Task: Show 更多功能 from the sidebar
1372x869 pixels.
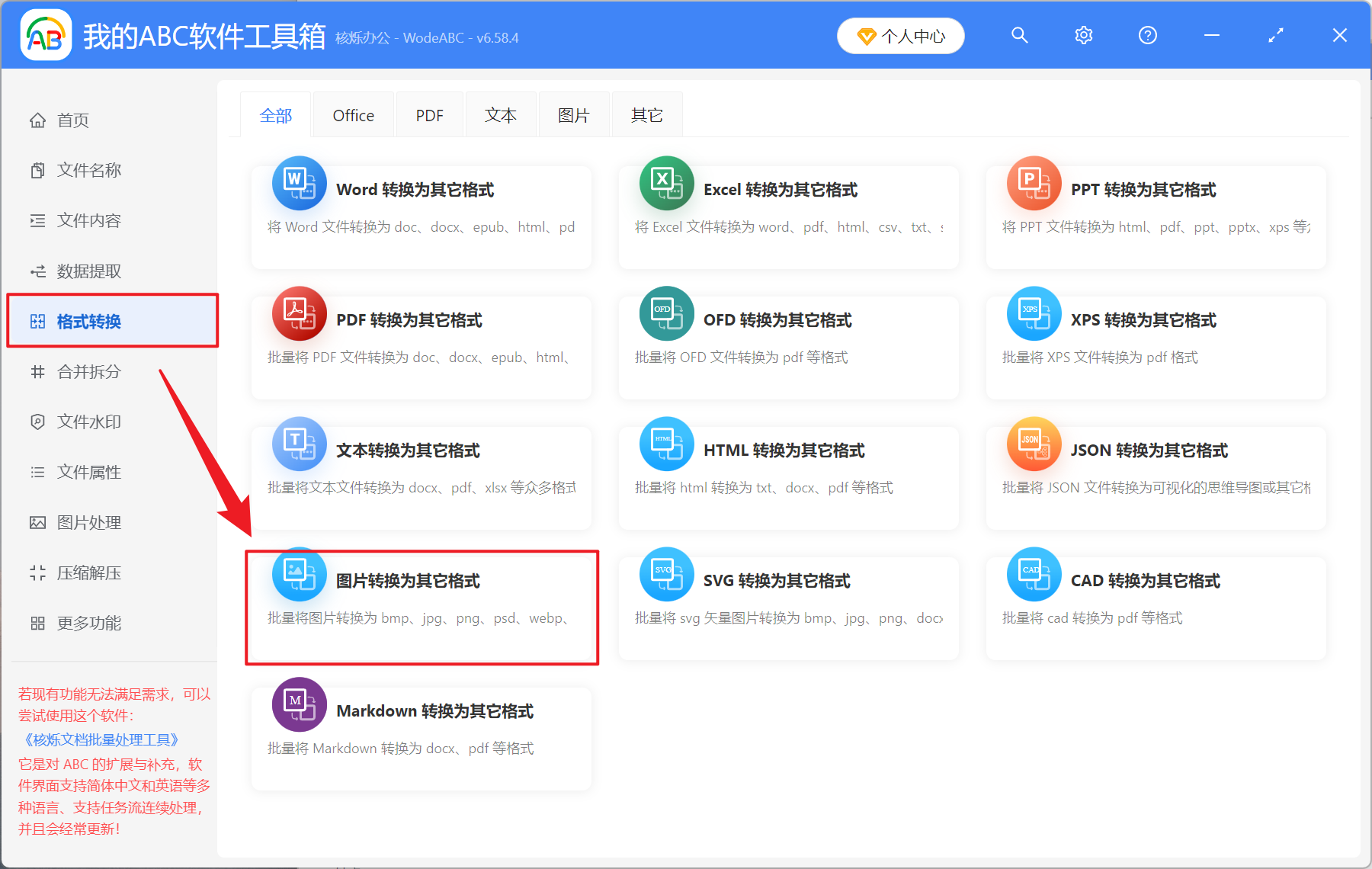Action: [88, 623]
